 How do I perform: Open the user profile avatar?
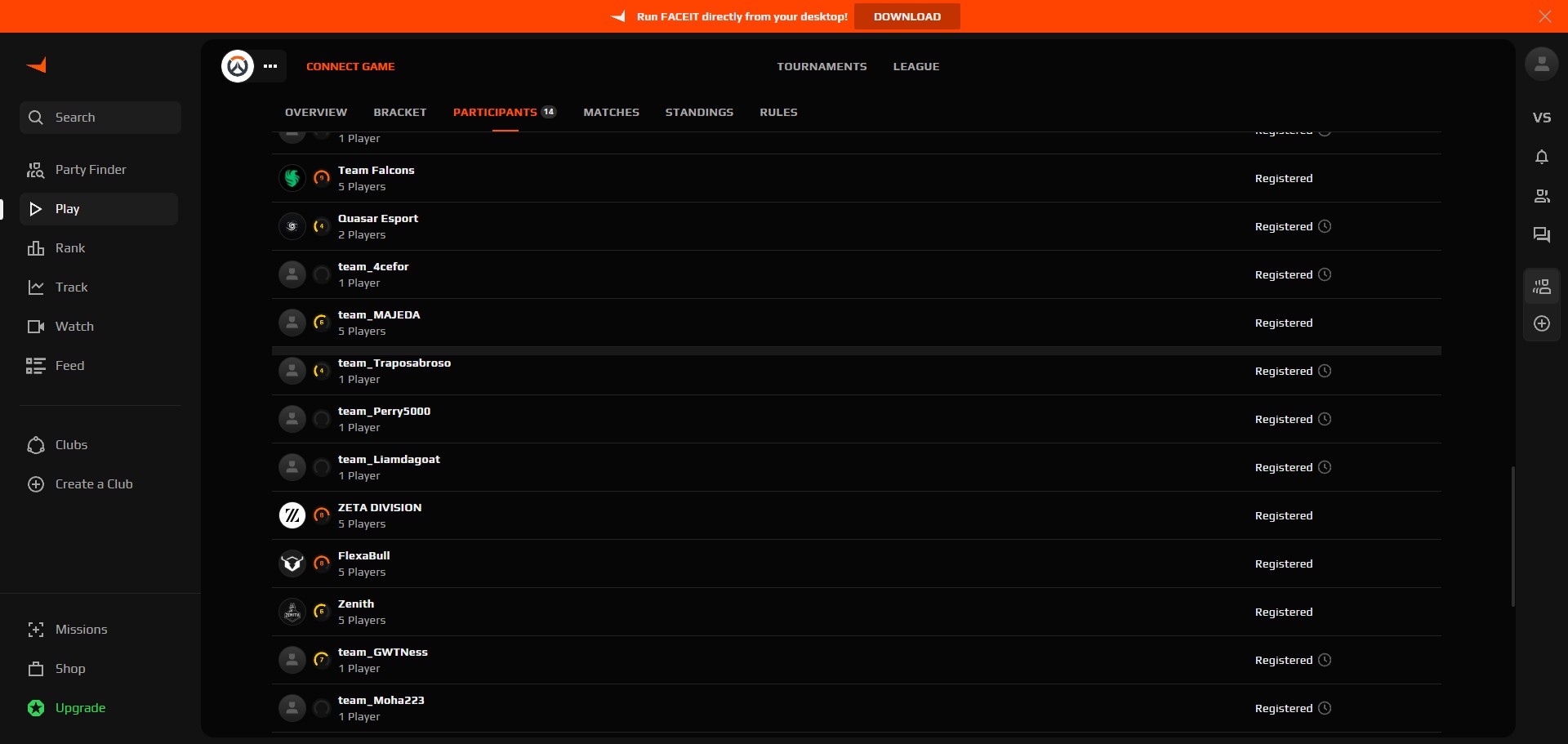1541,65
